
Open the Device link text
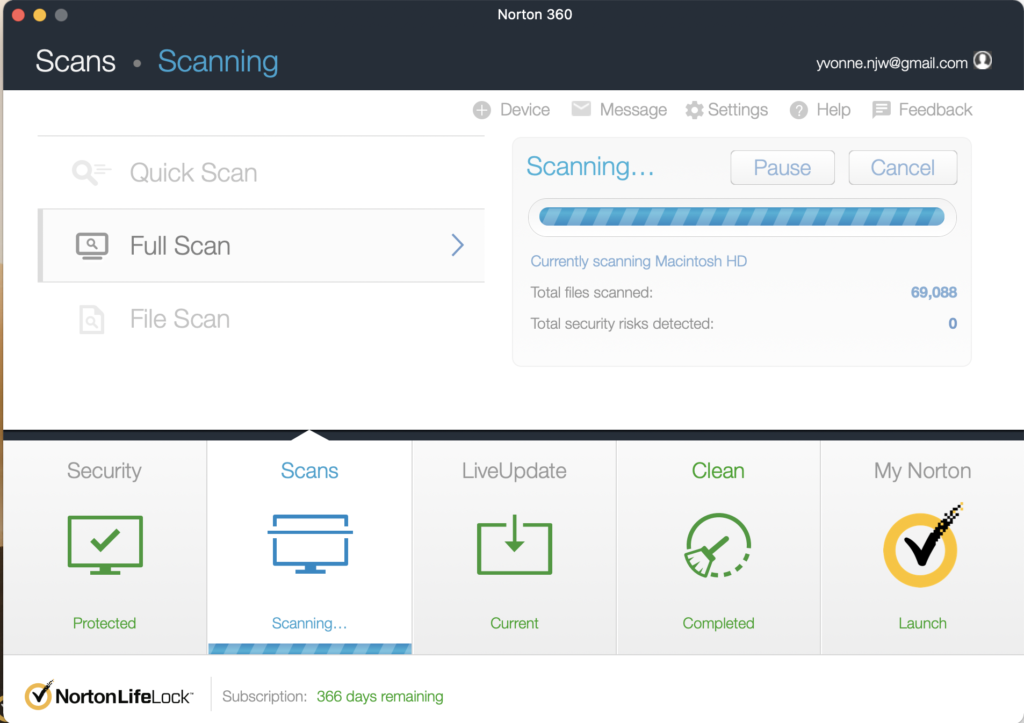[x=524, y=110]
